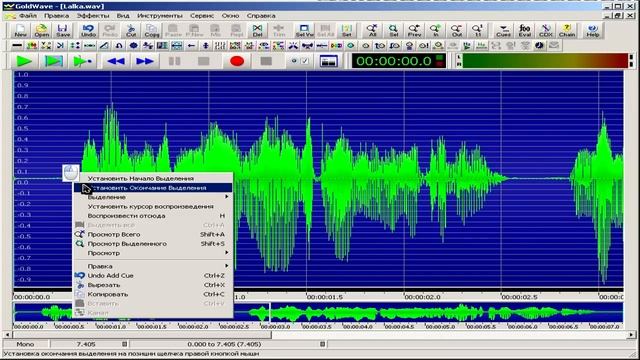The height and width of the screenshot is (360, 640).
Task: Choose Просмотр Выделенного in context menu
Action: tap(153, 244)
